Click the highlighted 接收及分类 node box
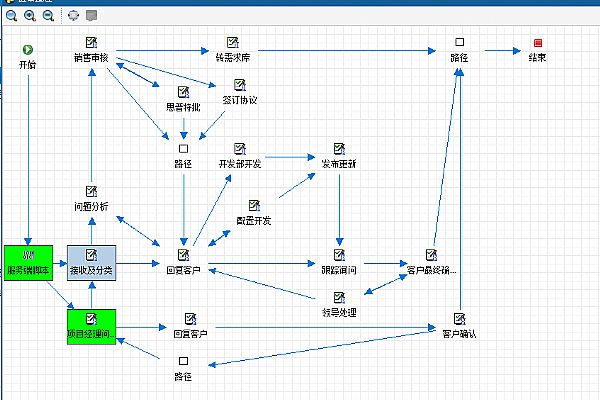 click(91, 261)
